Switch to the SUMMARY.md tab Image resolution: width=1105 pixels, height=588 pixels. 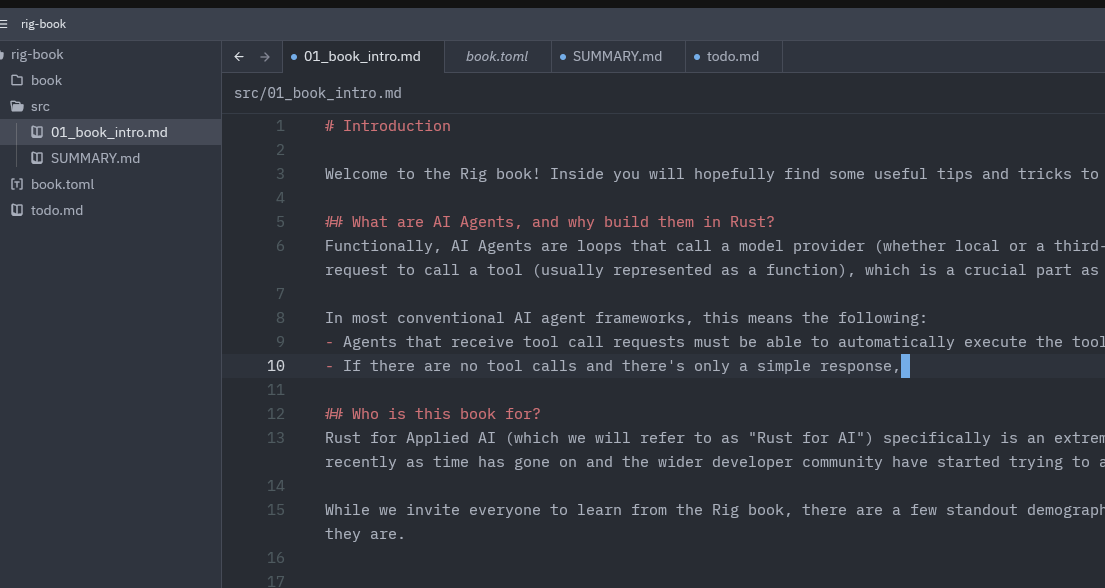point(617,56)
